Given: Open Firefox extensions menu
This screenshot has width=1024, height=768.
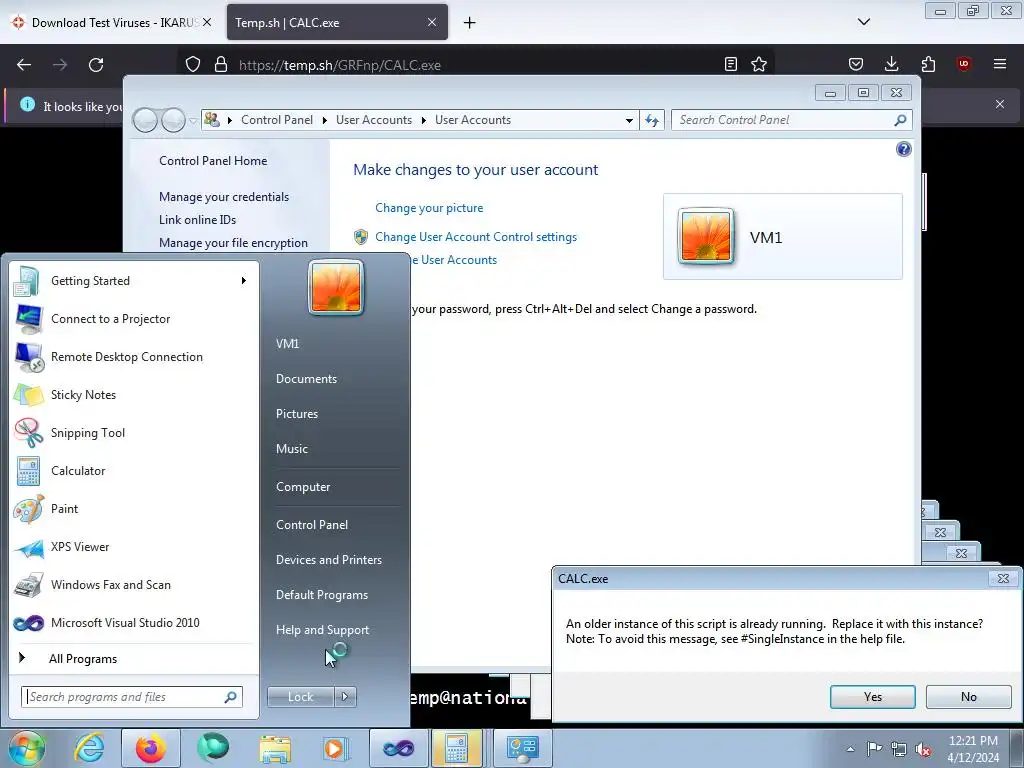Looking at the screenshot, I should tap(928, 64).
